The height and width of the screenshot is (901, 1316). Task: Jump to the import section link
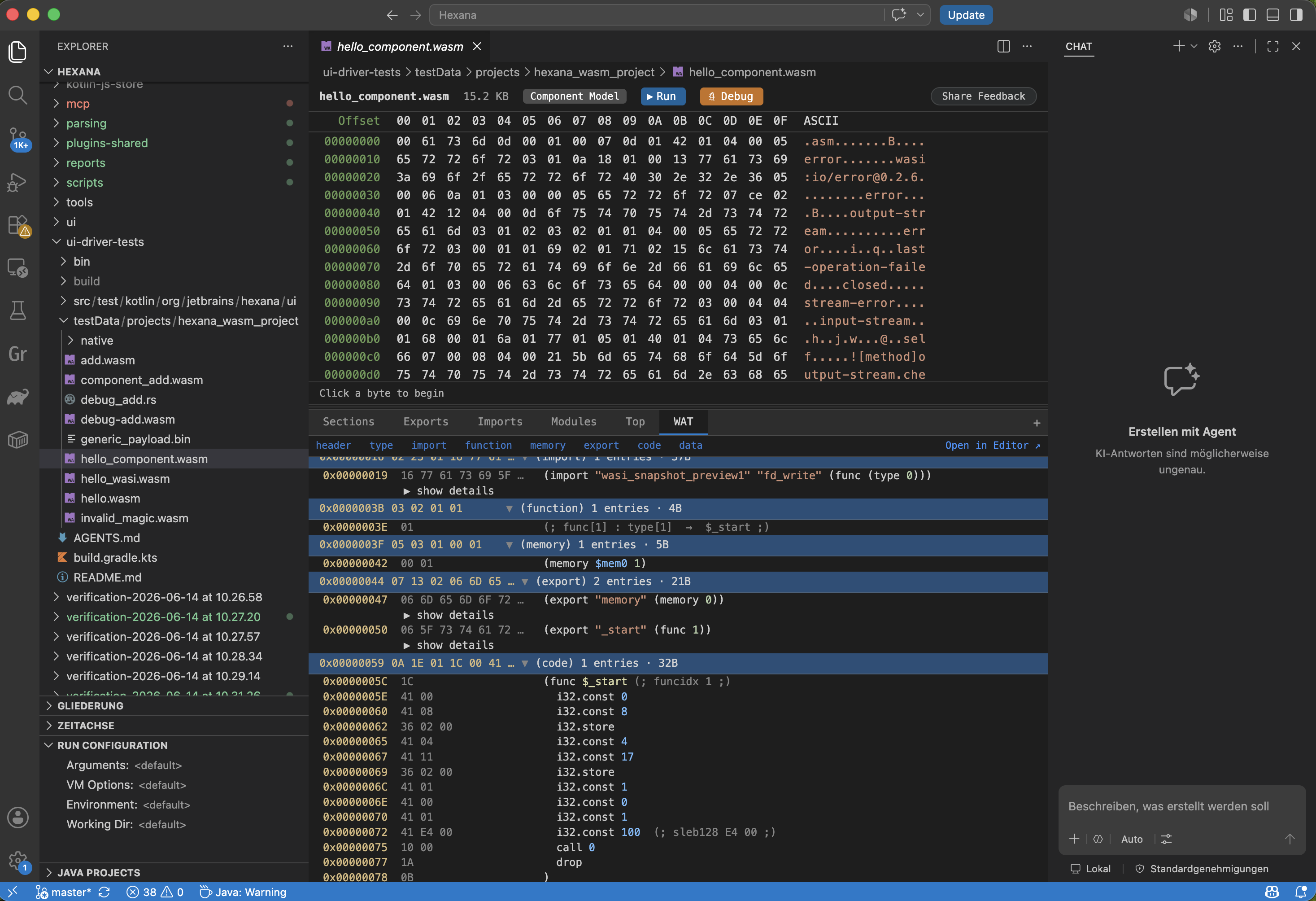point(429,446)
